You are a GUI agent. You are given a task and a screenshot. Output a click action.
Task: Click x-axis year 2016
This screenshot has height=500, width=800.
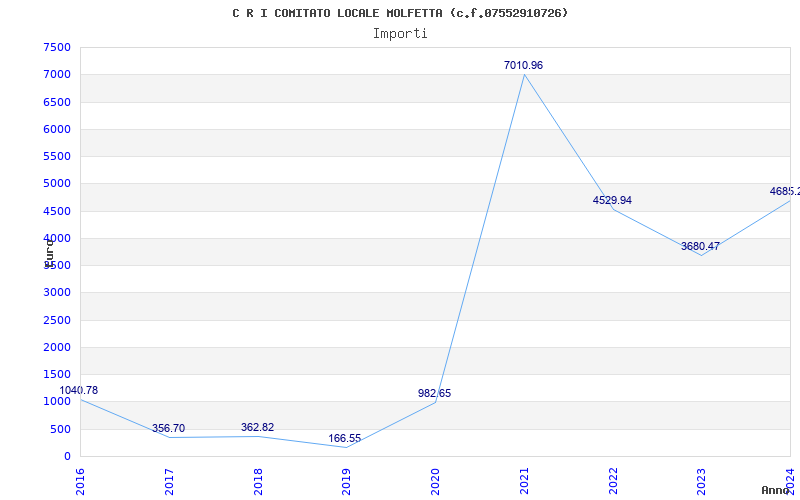[x=80, y=481]
